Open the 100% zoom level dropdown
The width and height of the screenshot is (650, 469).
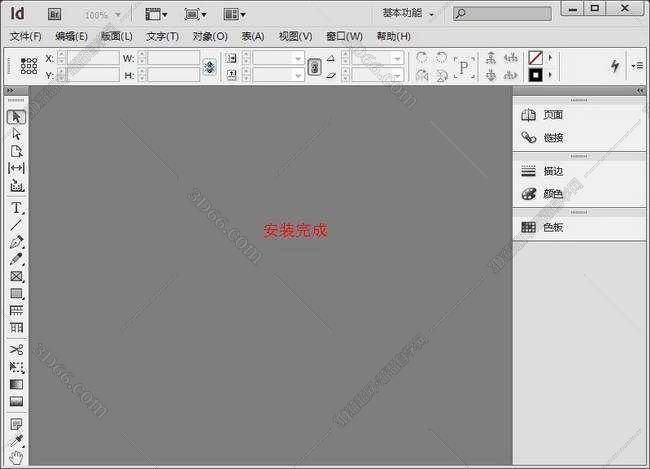[118, 15]
